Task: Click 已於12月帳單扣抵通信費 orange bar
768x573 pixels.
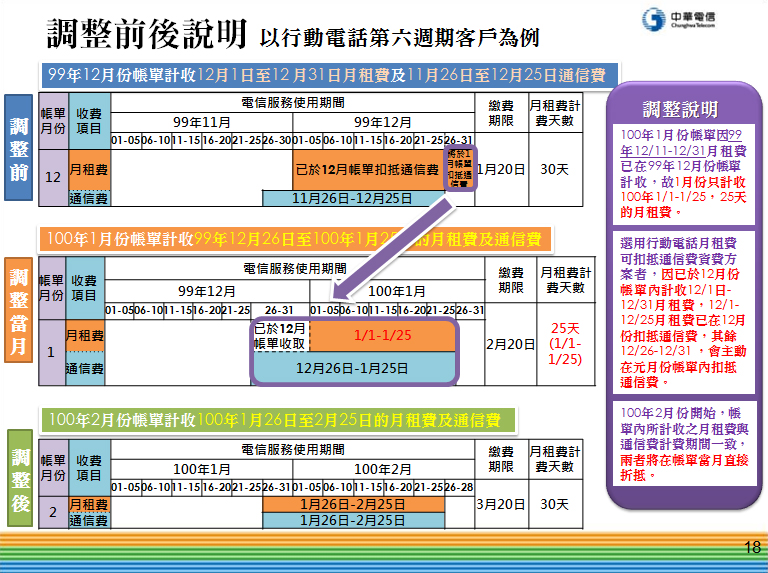Action: point(368,169)
